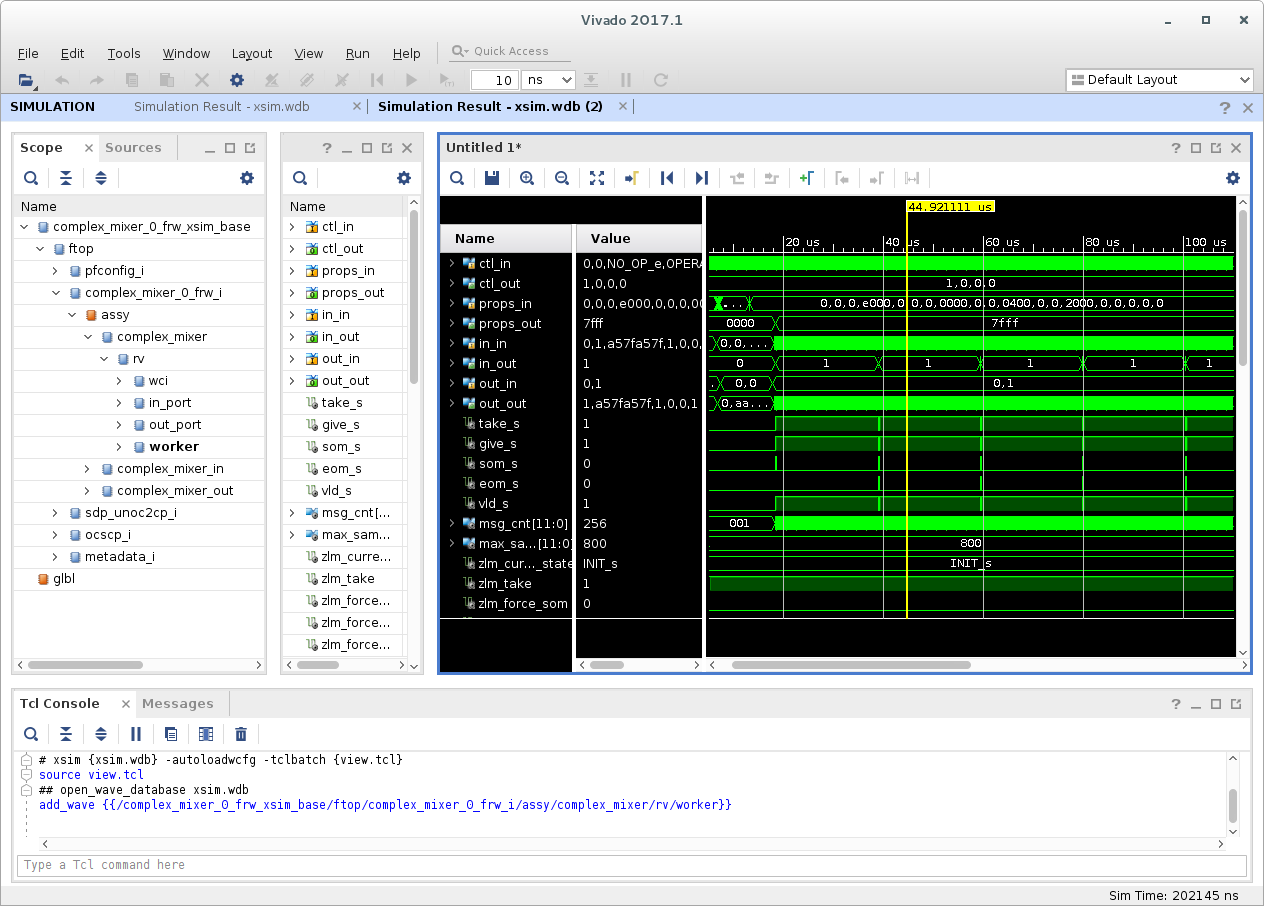Viewport: 1264px width, 906px height.
Task: Click the Open file toolbar icon
Action: coord(27,80)
